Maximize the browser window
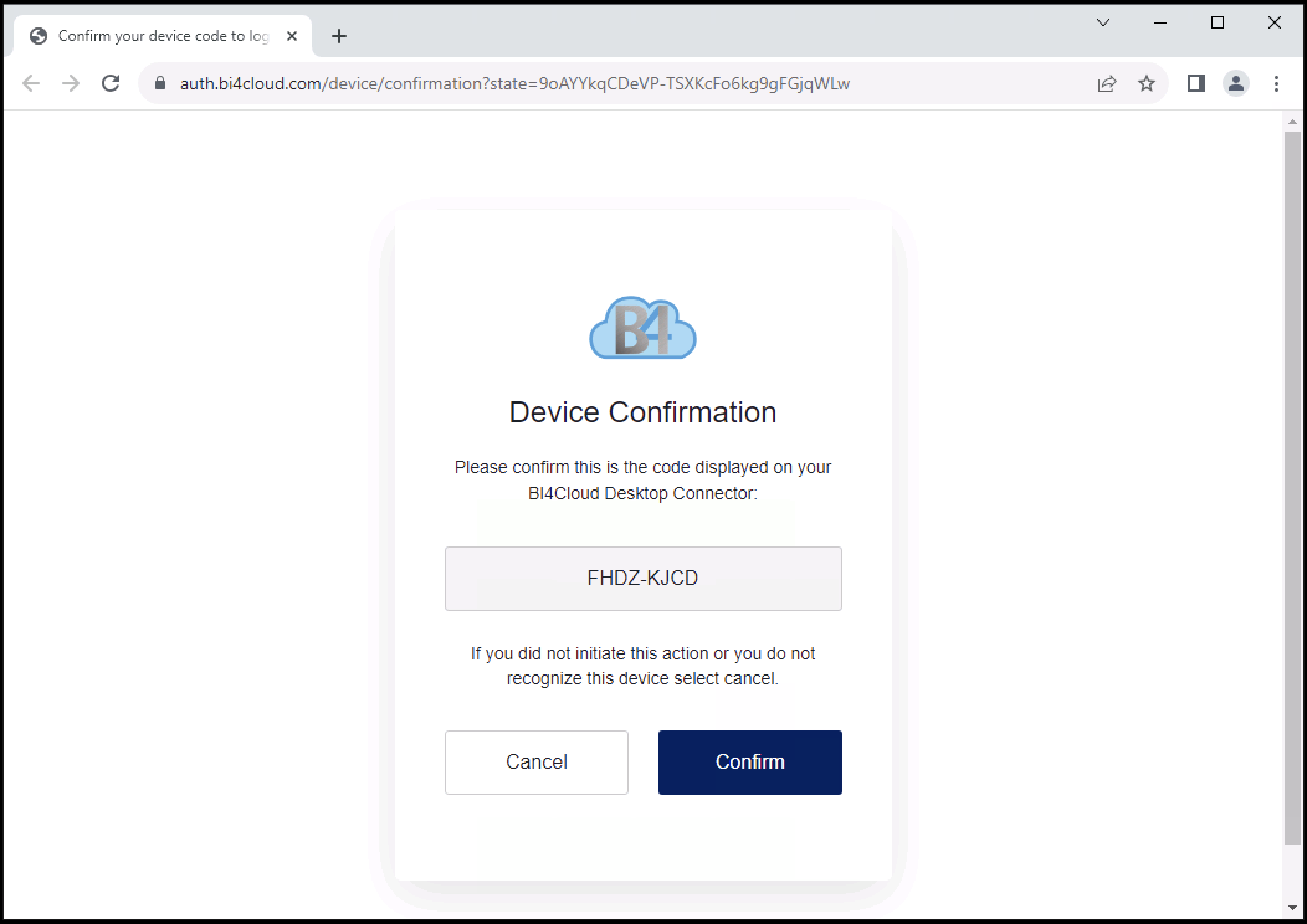1307x924 pixels. (x=1218, y=23)
